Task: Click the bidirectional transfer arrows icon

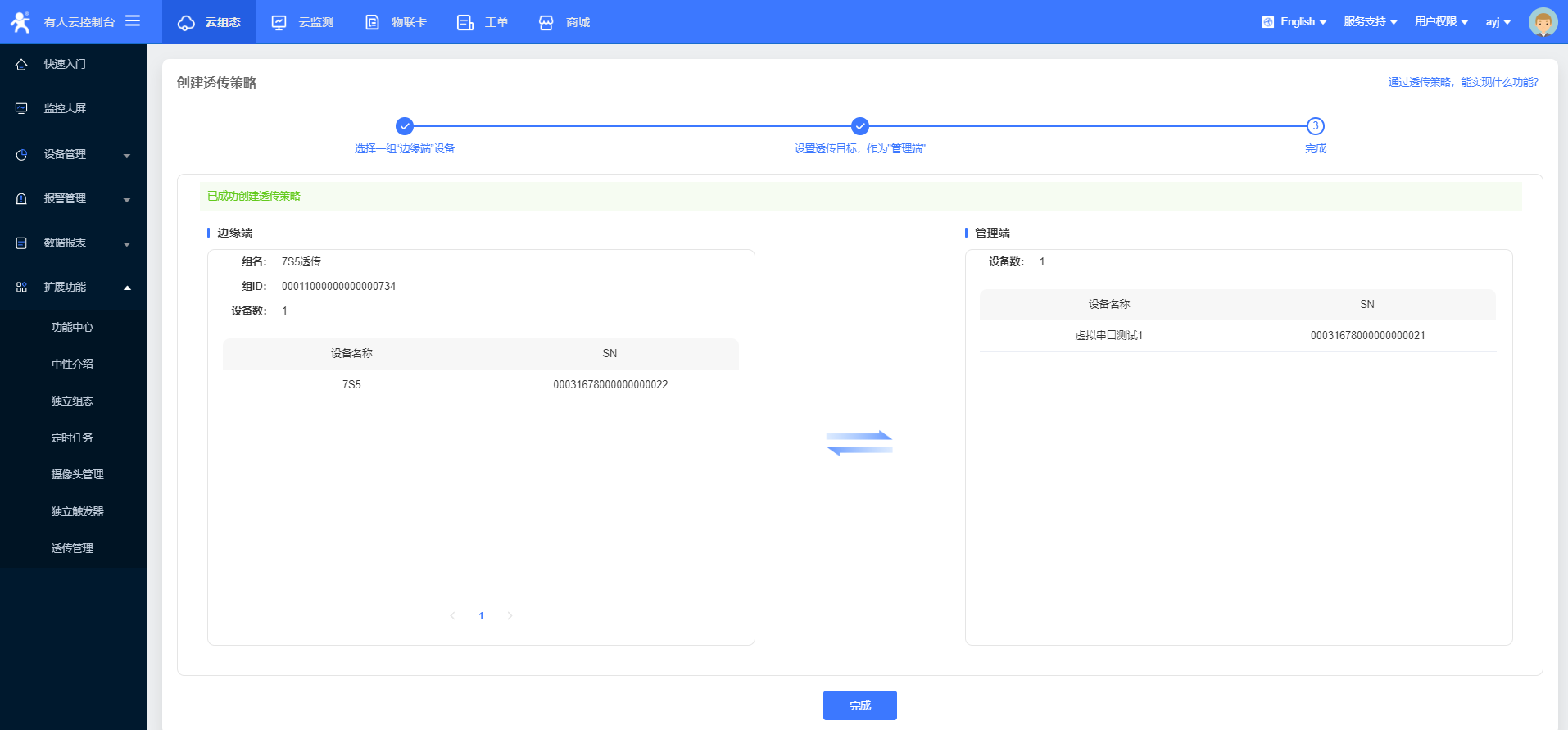Action: [859, 442]
